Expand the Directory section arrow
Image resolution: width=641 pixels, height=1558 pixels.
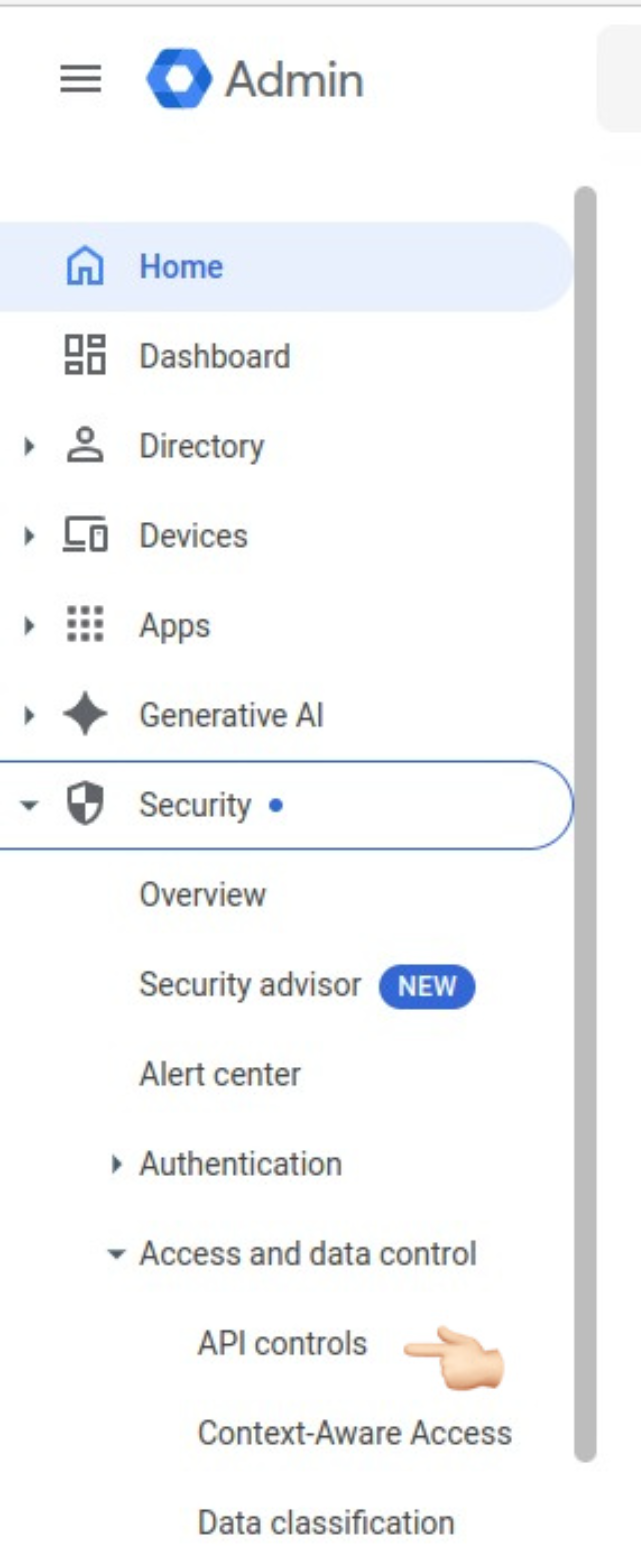pos(29,446)
